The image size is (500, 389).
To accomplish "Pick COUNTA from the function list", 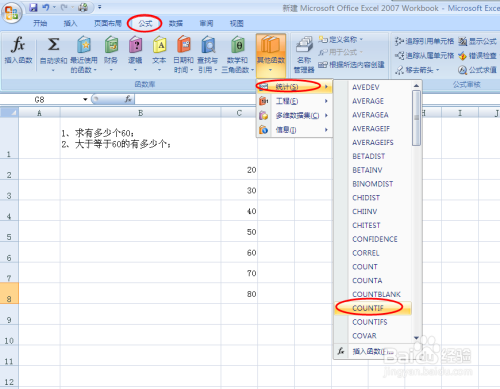I will tap(373, 281).
